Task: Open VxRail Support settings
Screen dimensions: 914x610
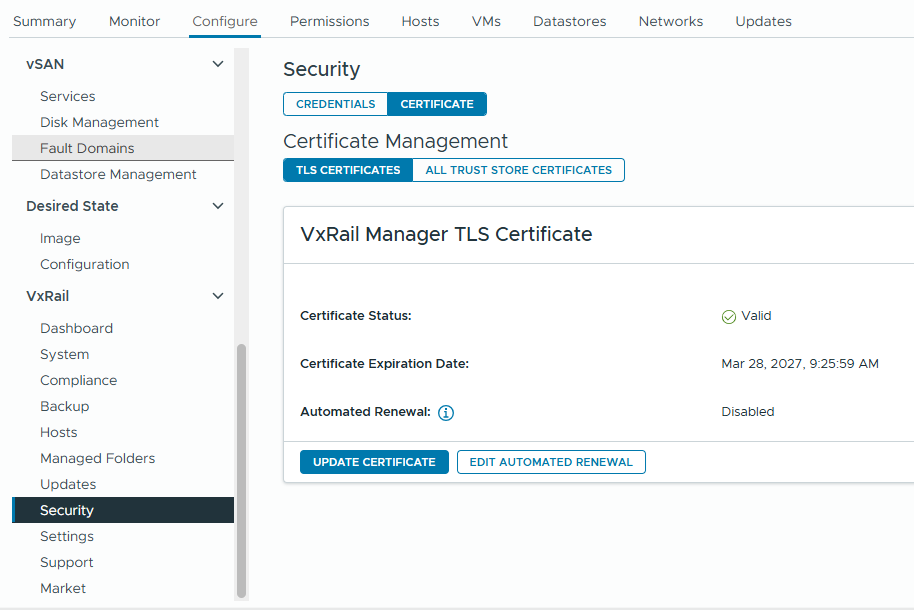Action: point(67,562)
